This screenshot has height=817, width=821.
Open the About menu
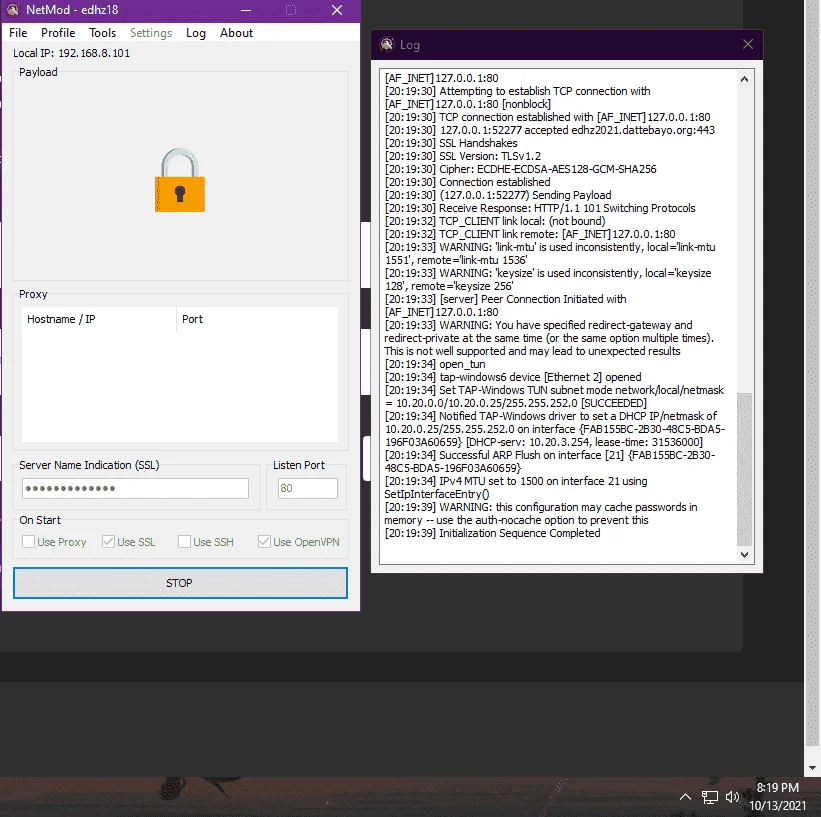coord(236,33)
